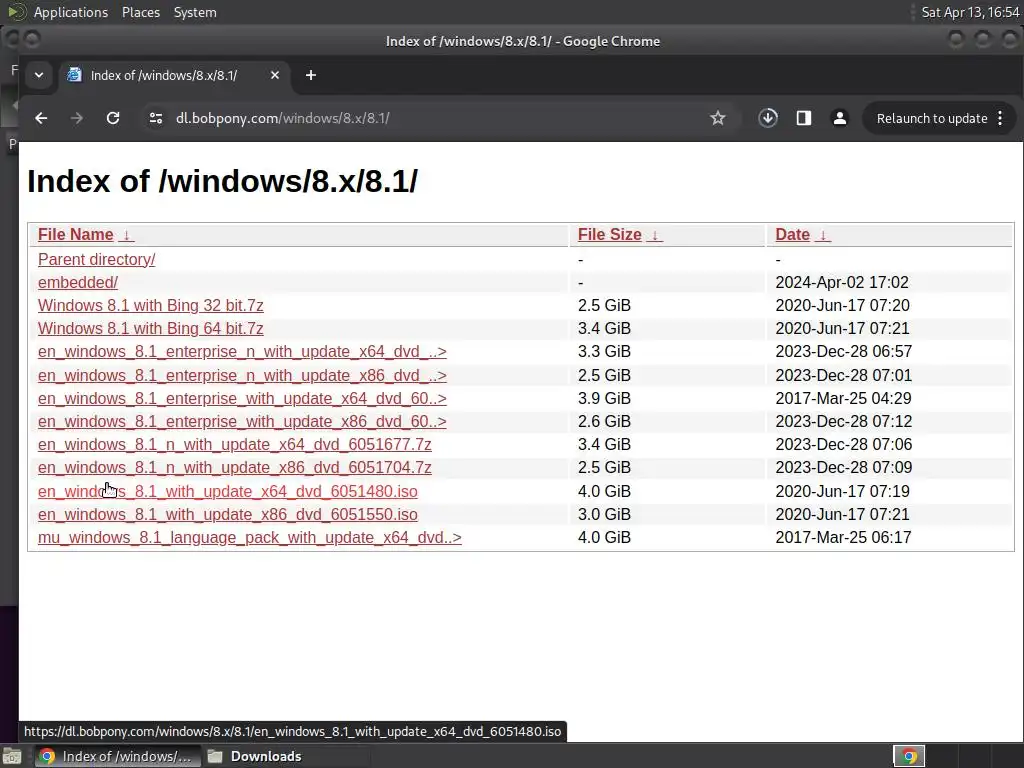Click the forward navigation arrow

[77, 118]
